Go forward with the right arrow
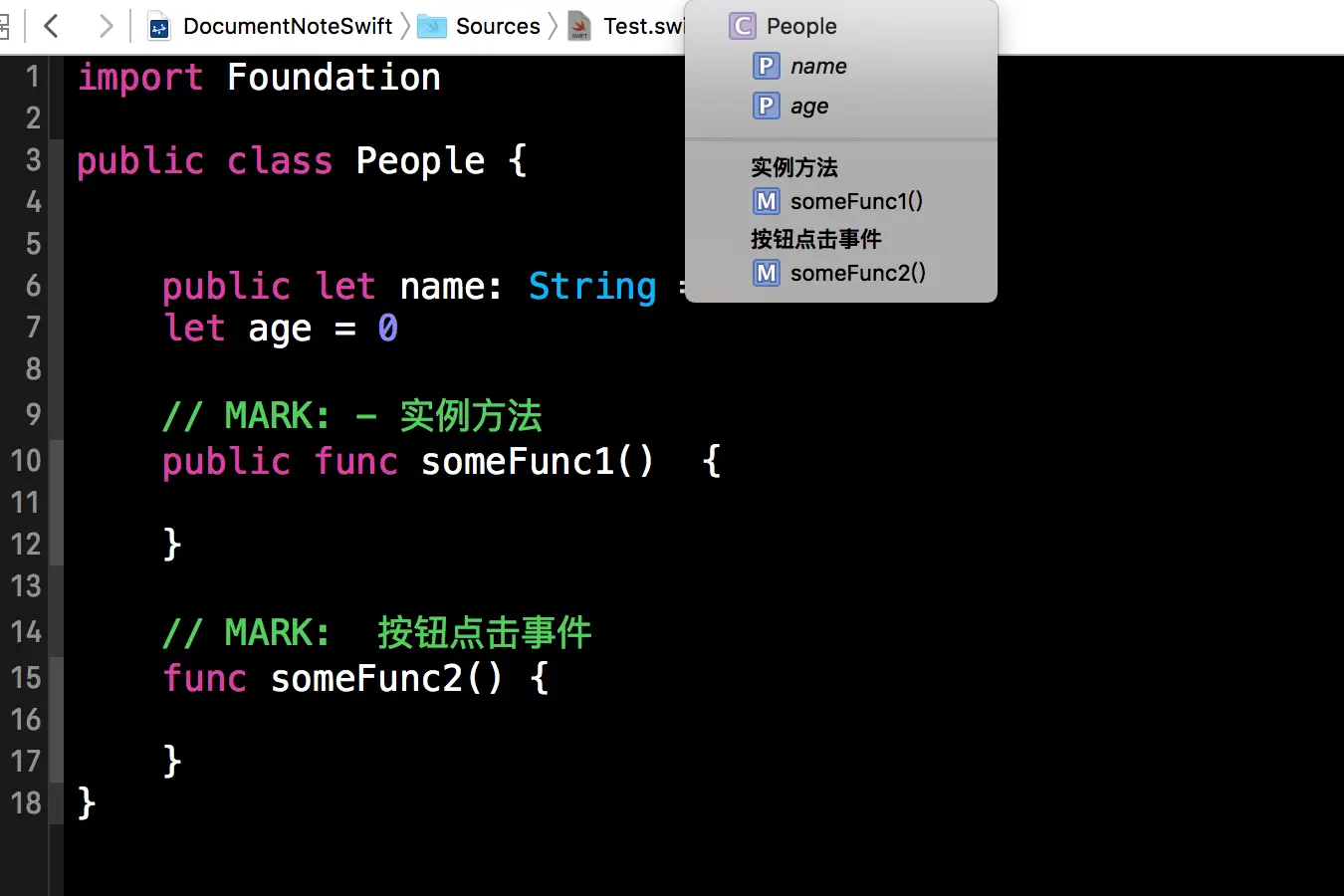 coord(105,26)
